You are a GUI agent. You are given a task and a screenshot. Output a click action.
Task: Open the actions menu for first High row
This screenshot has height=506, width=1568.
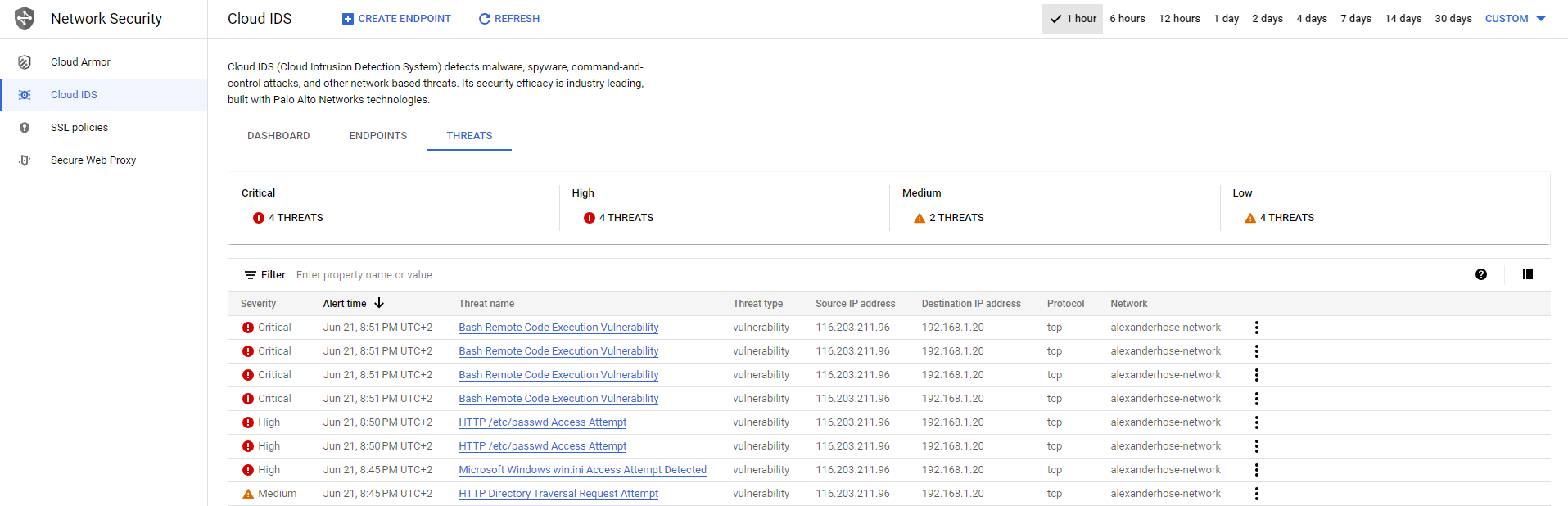point(1257,422)
